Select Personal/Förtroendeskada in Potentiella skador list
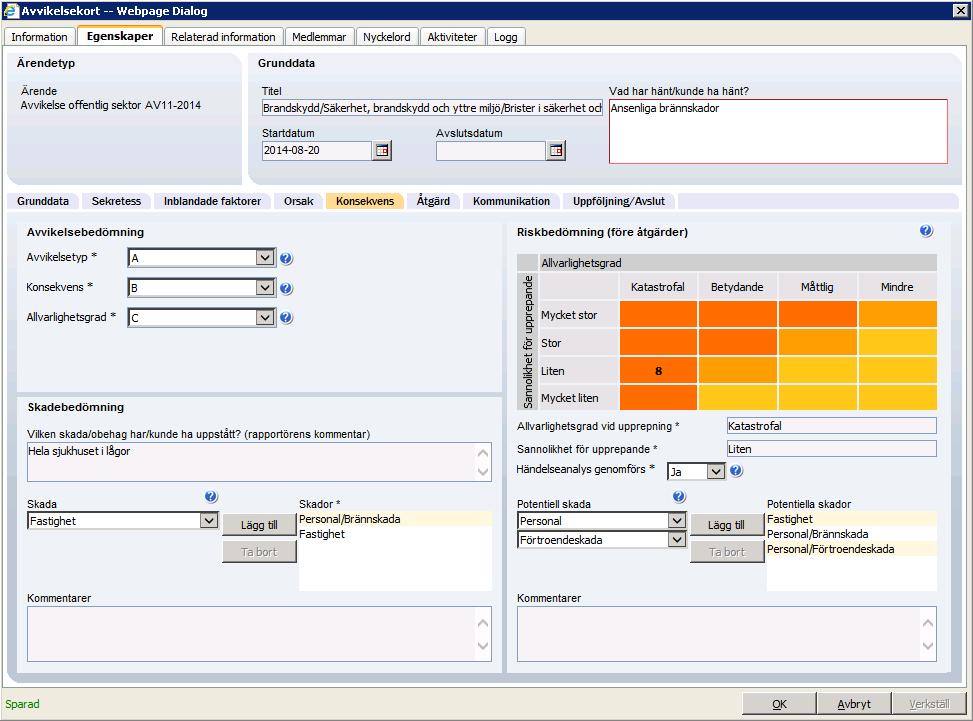The width and height of the screenshot is (973, 721). click(851, 549)
